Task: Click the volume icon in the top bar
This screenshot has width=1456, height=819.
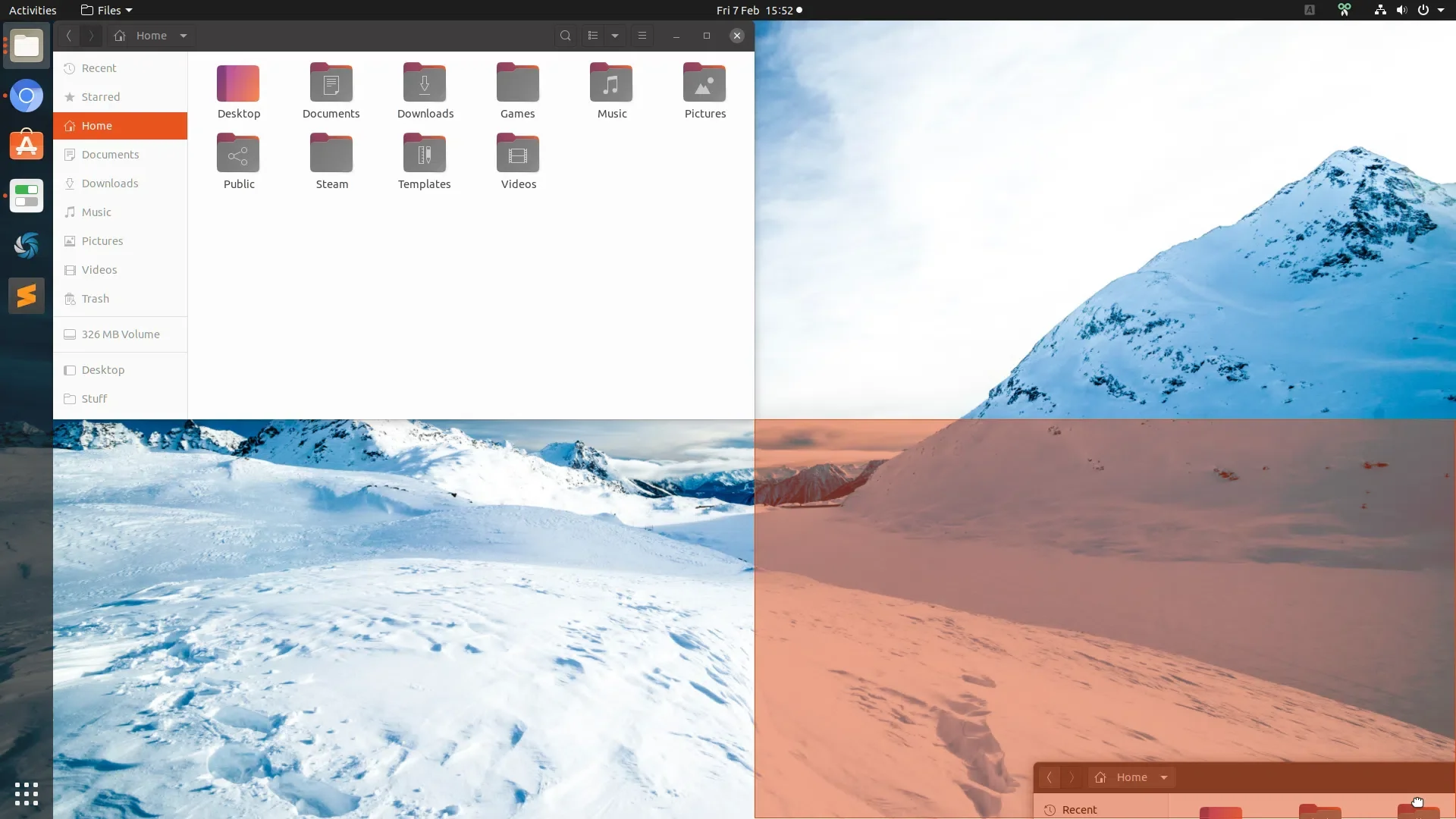Action: click(1401, 10)
